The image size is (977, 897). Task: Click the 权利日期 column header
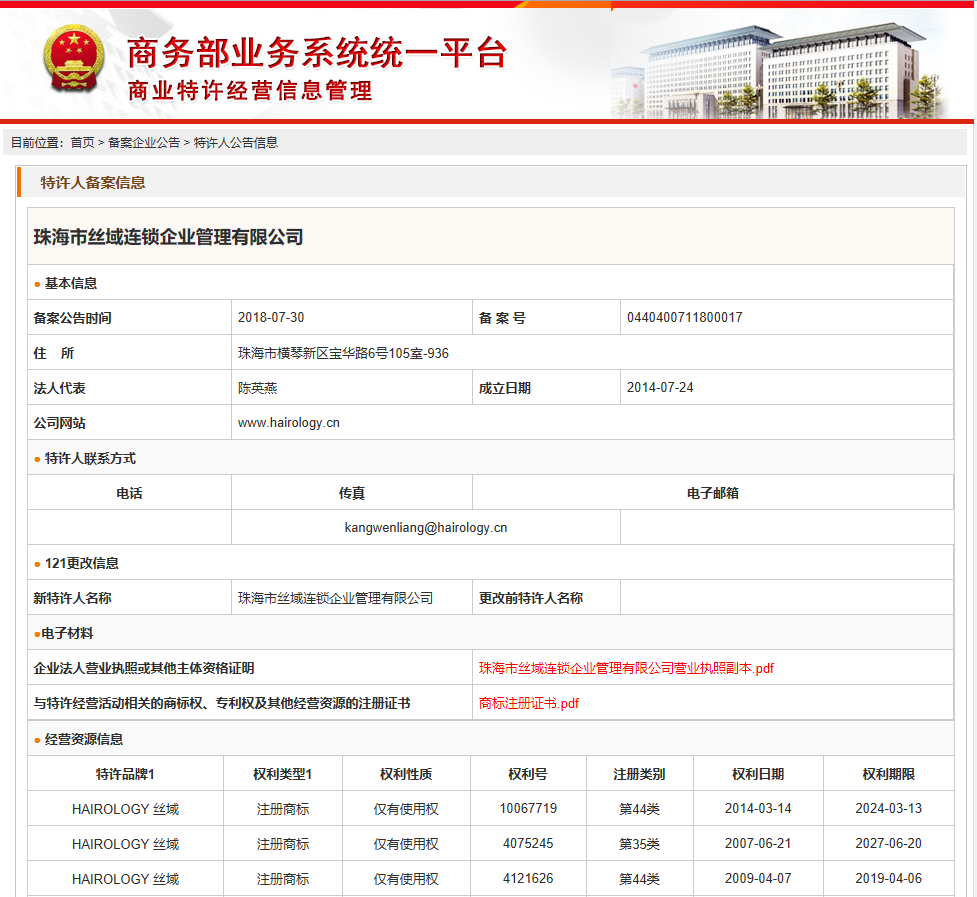pos(758,774)
